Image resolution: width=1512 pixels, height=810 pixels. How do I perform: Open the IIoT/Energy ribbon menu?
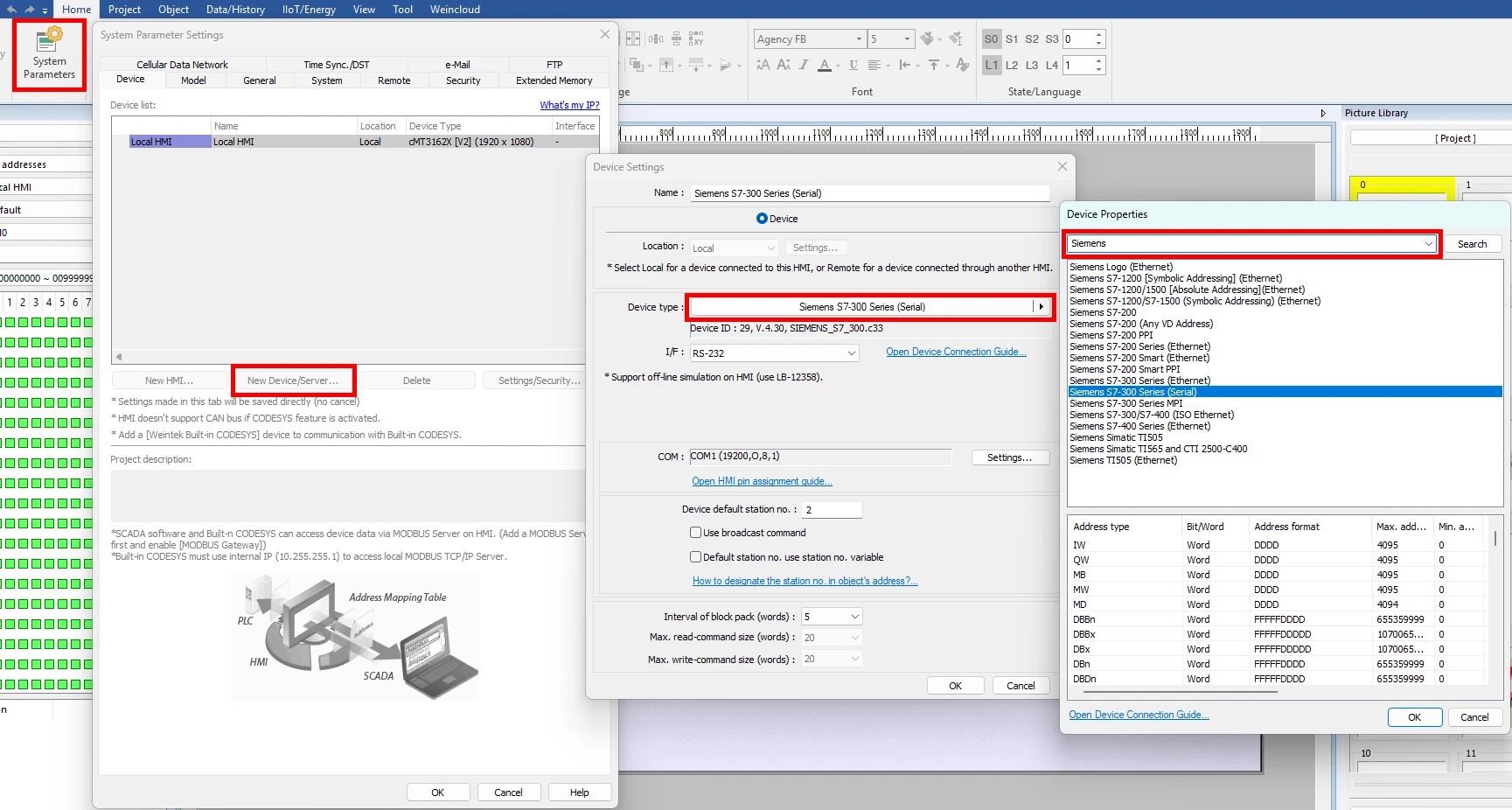pos(309,10)
